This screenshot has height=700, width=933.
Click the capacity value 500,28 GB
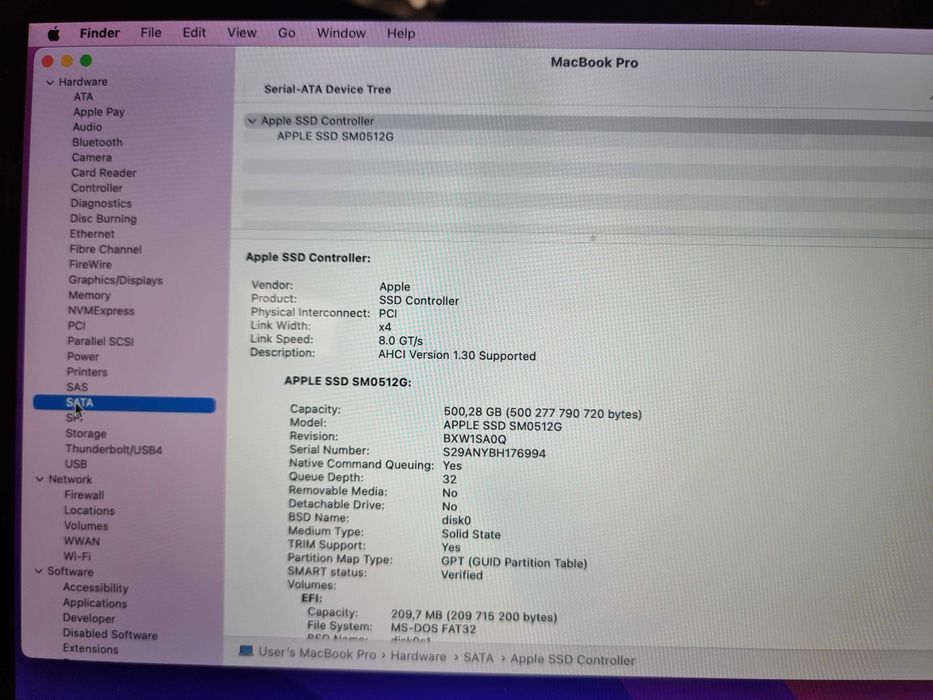542,414
